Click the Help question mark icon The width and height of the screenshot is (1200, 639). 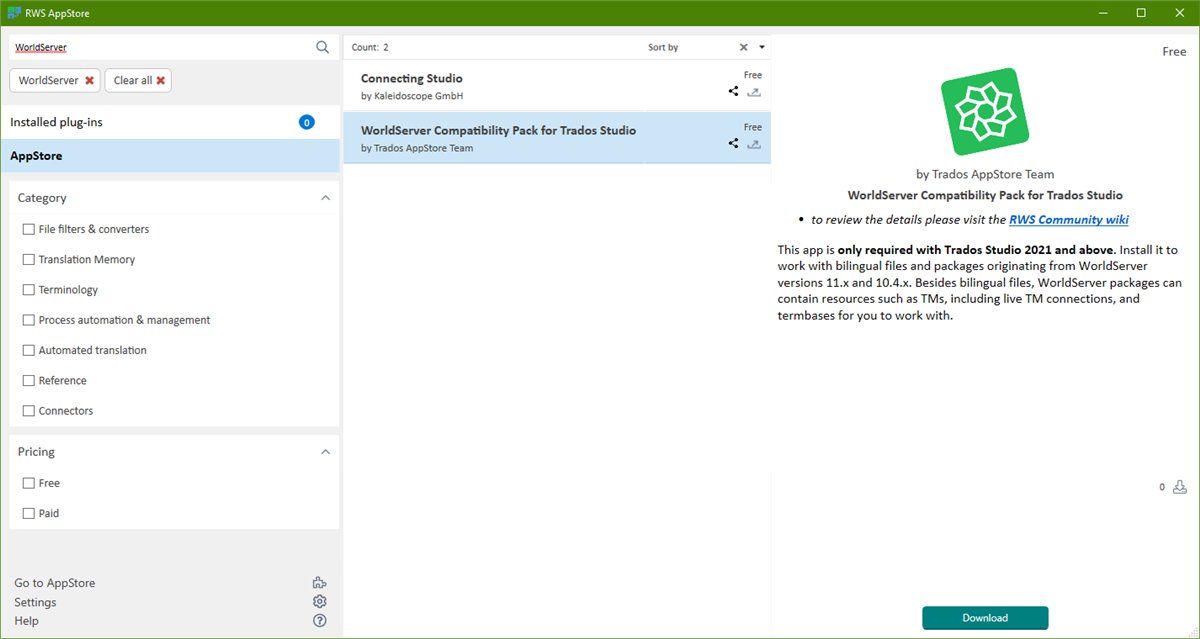click(x=320, y=621)
